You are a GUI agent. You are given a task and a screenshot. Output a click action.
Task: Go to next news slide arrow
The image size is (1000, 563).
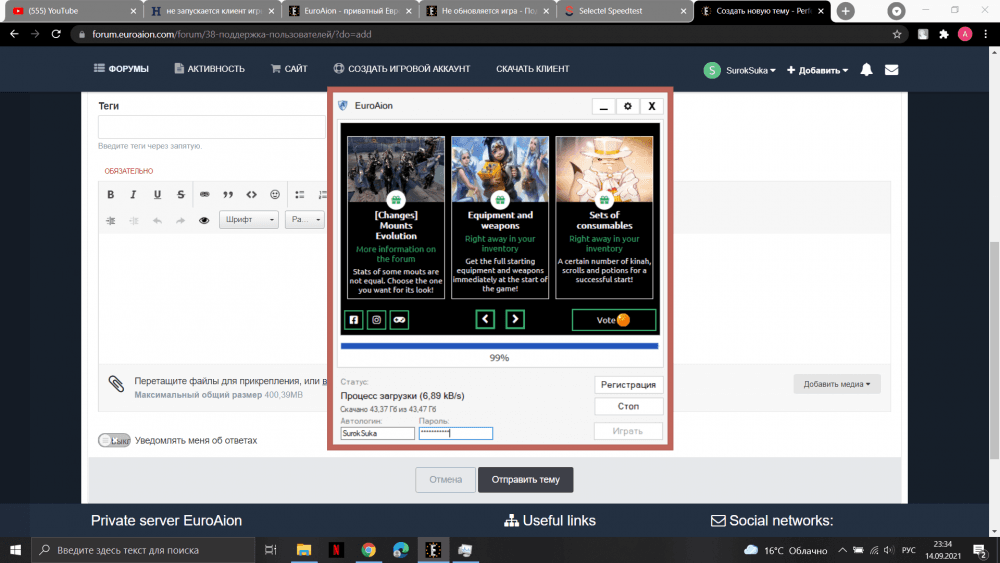tap(515, 320)
